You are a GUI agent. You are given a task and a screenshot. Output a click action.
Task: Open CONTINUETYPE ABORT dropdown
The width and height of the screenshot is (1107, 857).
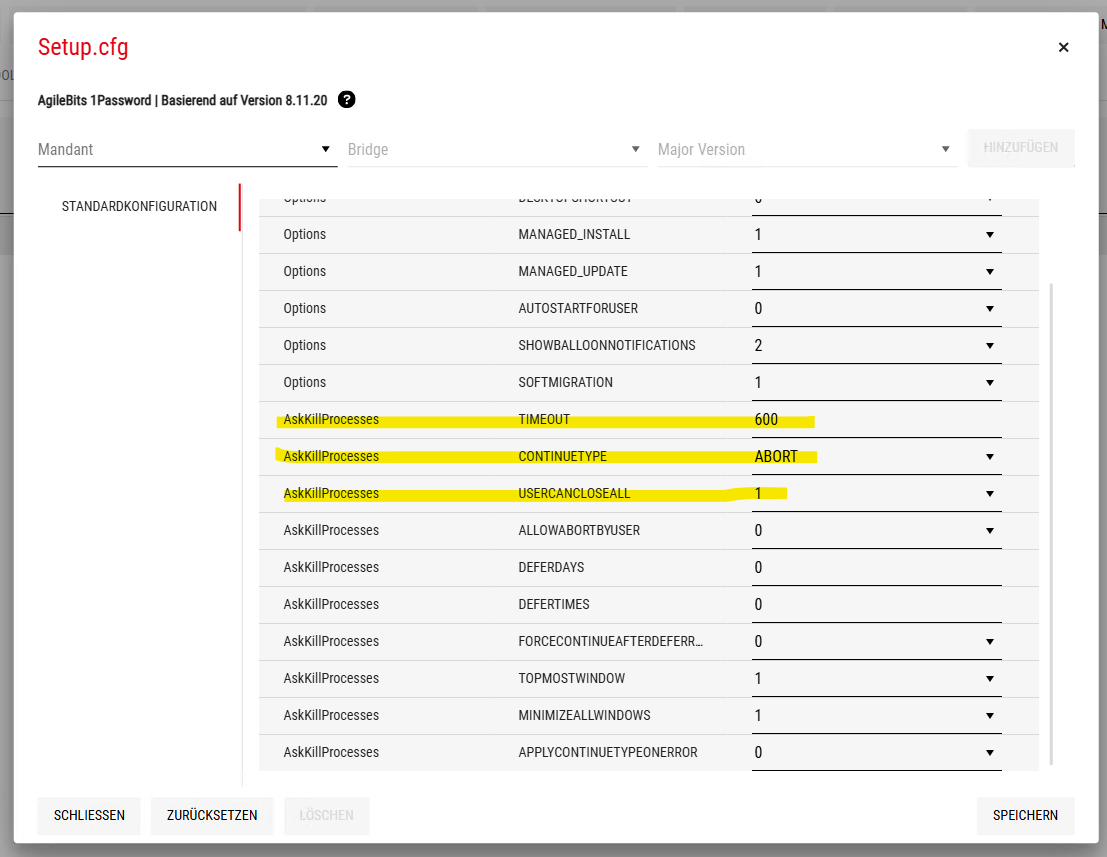pyautogui.click(x=876, y=457)
